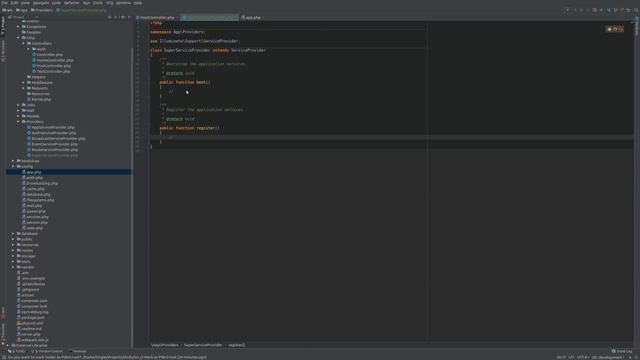Toggle the Structure tool window stripe button
Screen dimensions: 640x360
(3, 51)
